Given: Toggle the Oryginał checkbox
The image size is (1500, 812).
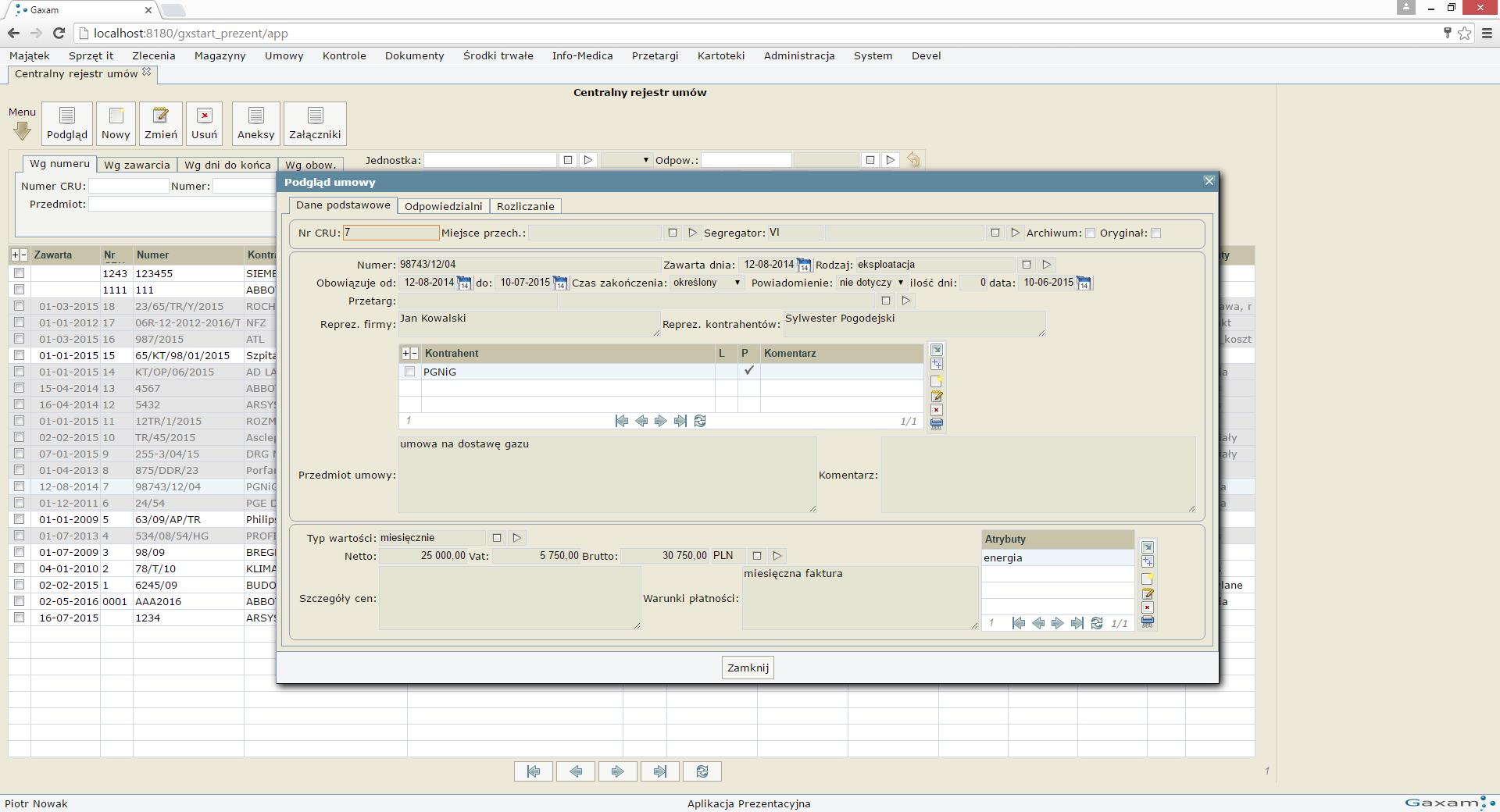Looking at the screenshot, I should (x=1156, y=233).
